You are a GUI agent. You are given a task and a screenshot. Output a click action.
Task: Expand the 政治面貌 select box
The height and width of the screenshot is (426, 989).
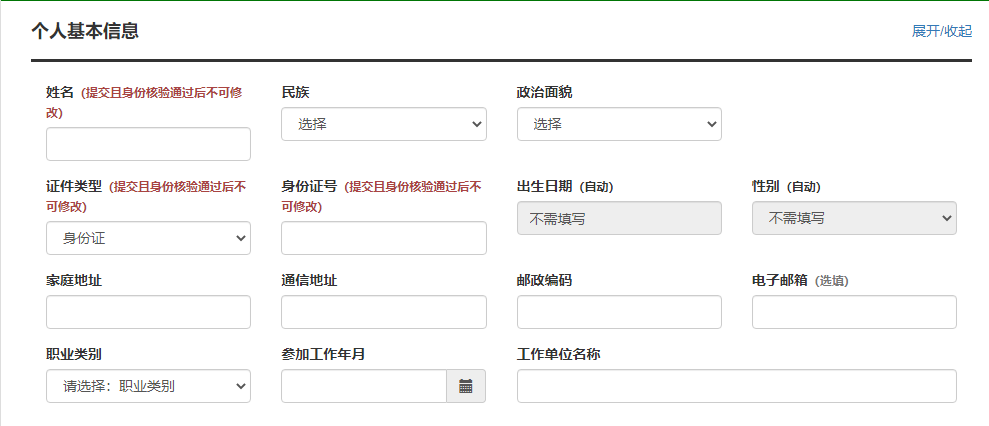click(x=618, y=124)
